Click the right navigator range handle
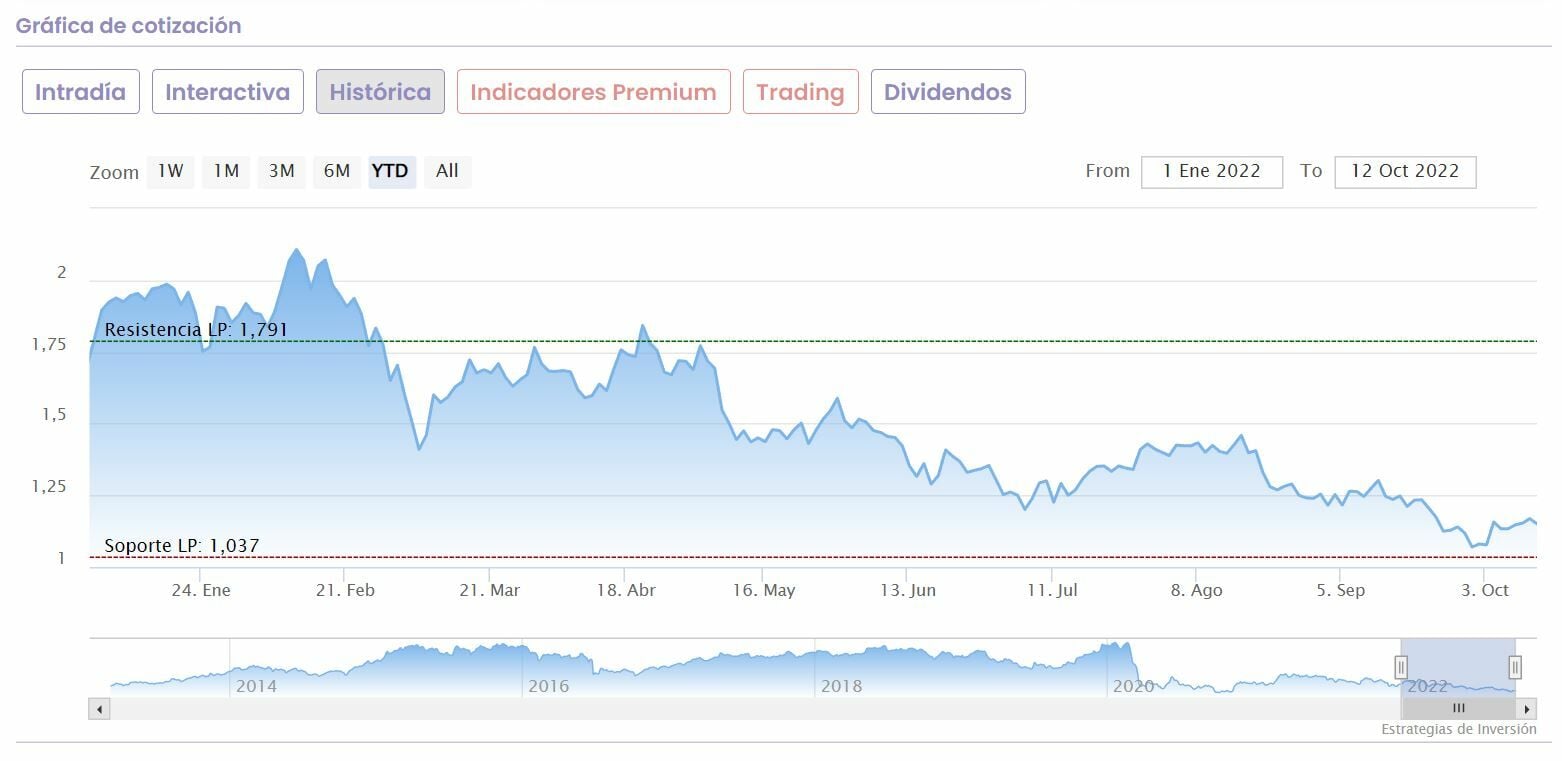The image size is (1562, 761). [x=1515, y=667]
